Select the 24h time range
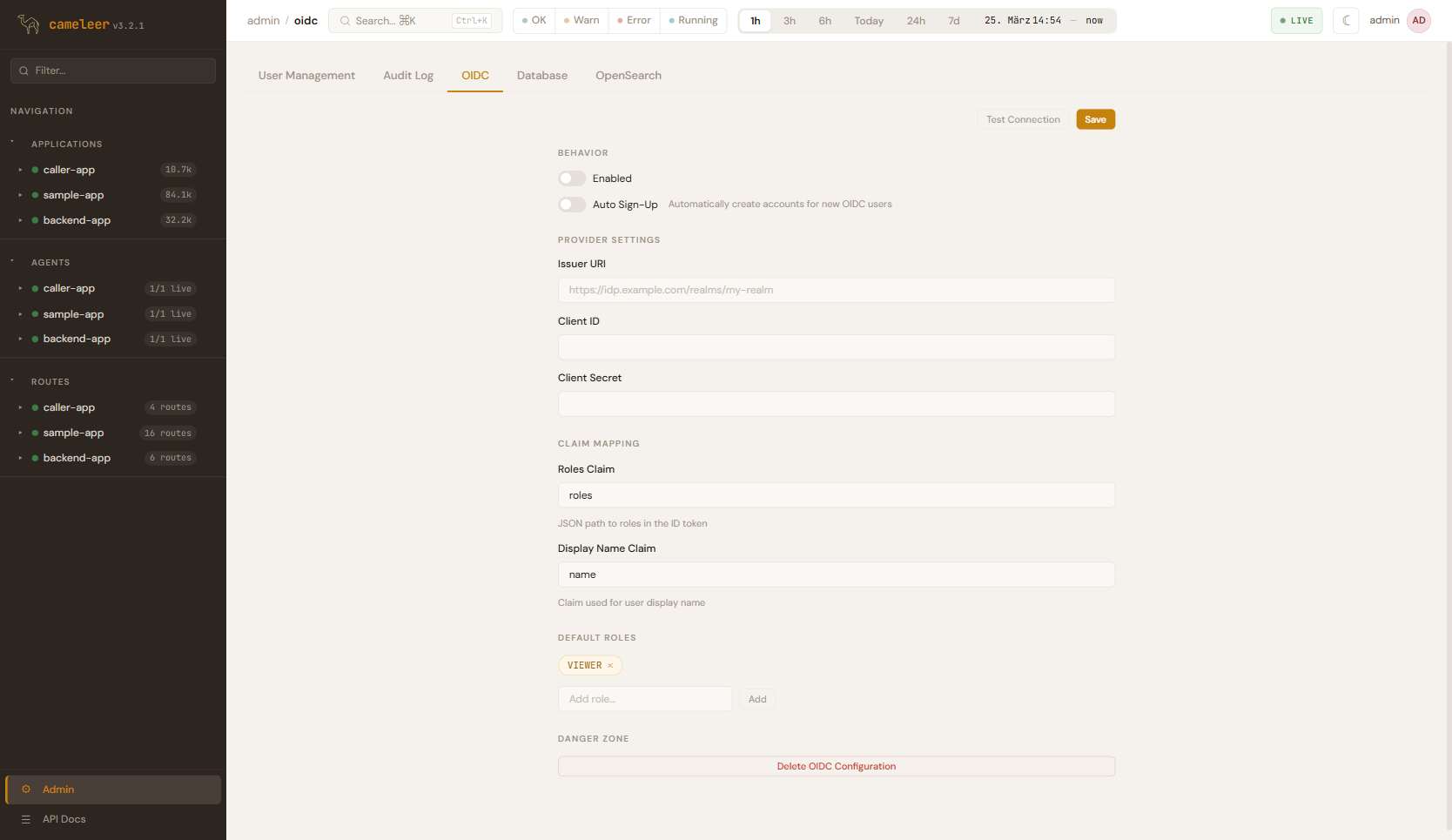The width and height of the screenshot is (1452, 840). [916, 21]
